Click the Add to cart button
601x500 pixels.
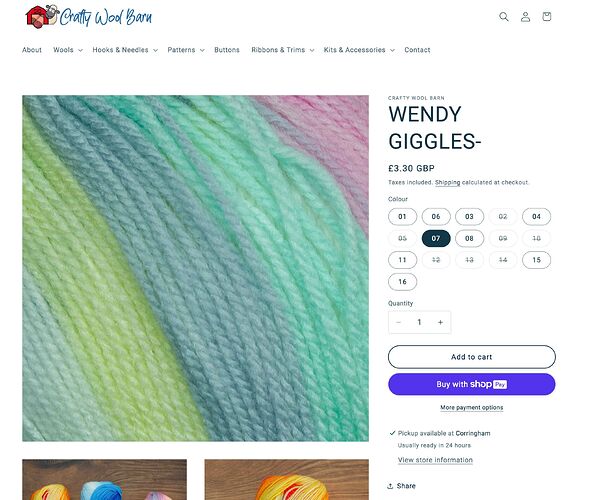(471, 357)
